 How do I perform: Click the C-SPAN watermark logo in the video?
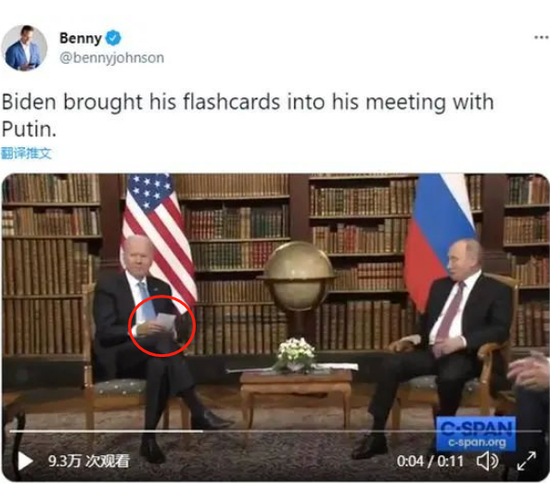(476, 434)
